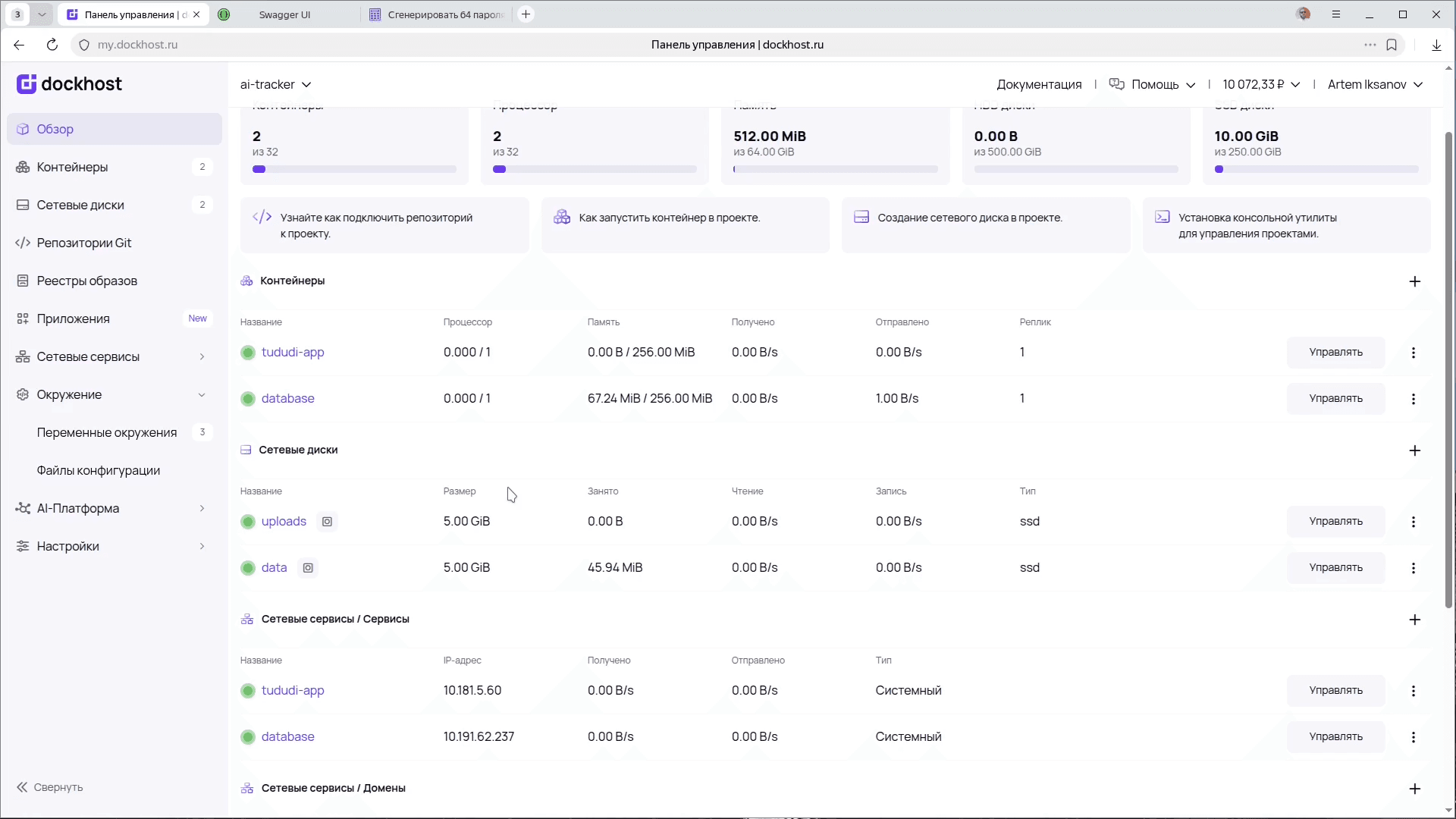Add a new container with plus icon
Screen dimensions: 1456x819
tap(1414, 281)
